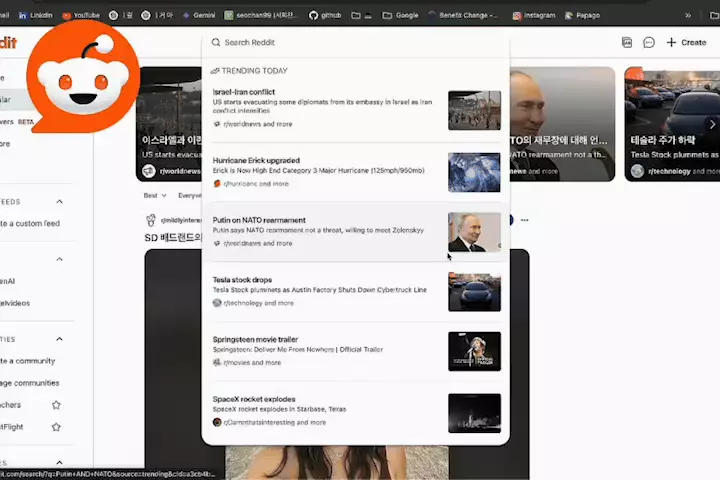Open the Benefit Change bookmark
The width and height of the screenshot is (720, 480).
pyautogui.click(x=463, y=15)
